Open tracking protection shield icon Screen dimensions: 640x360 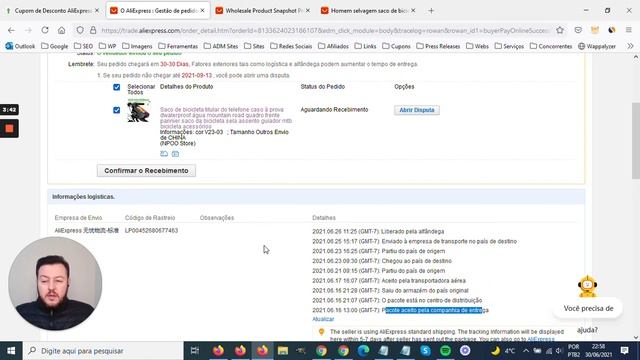pyautogui.click(x=80, y=30)
